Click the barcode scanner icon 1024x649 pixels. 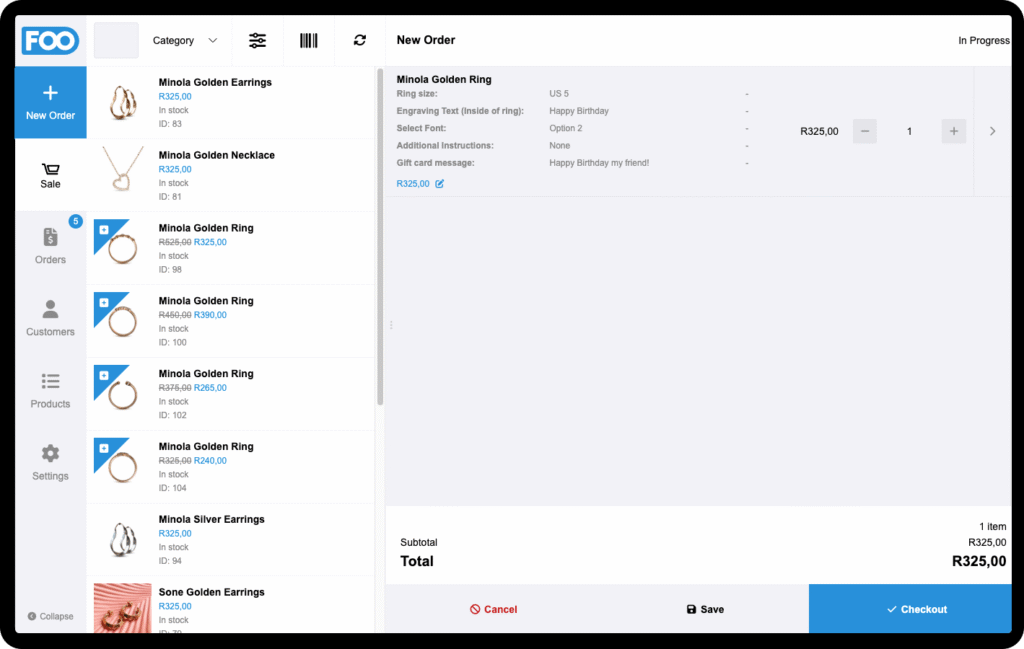click(x=309, y=41)
